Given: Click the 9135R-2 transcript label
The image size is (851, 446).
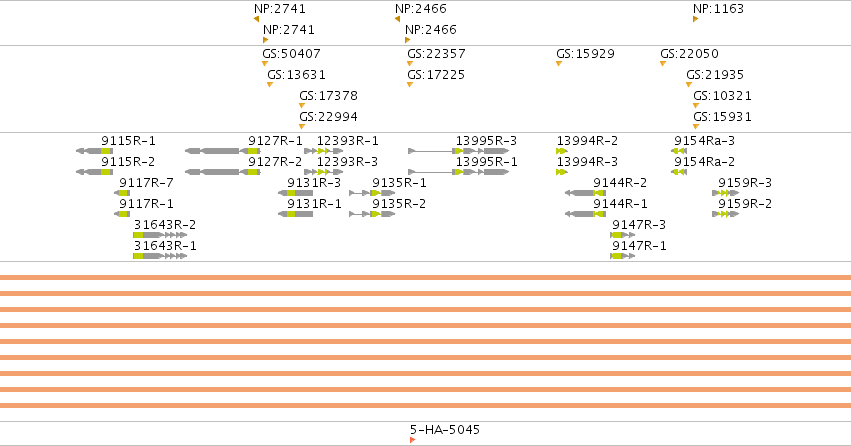Looking at the screenshot, I should pyautogui.click(x=399, y=204).
